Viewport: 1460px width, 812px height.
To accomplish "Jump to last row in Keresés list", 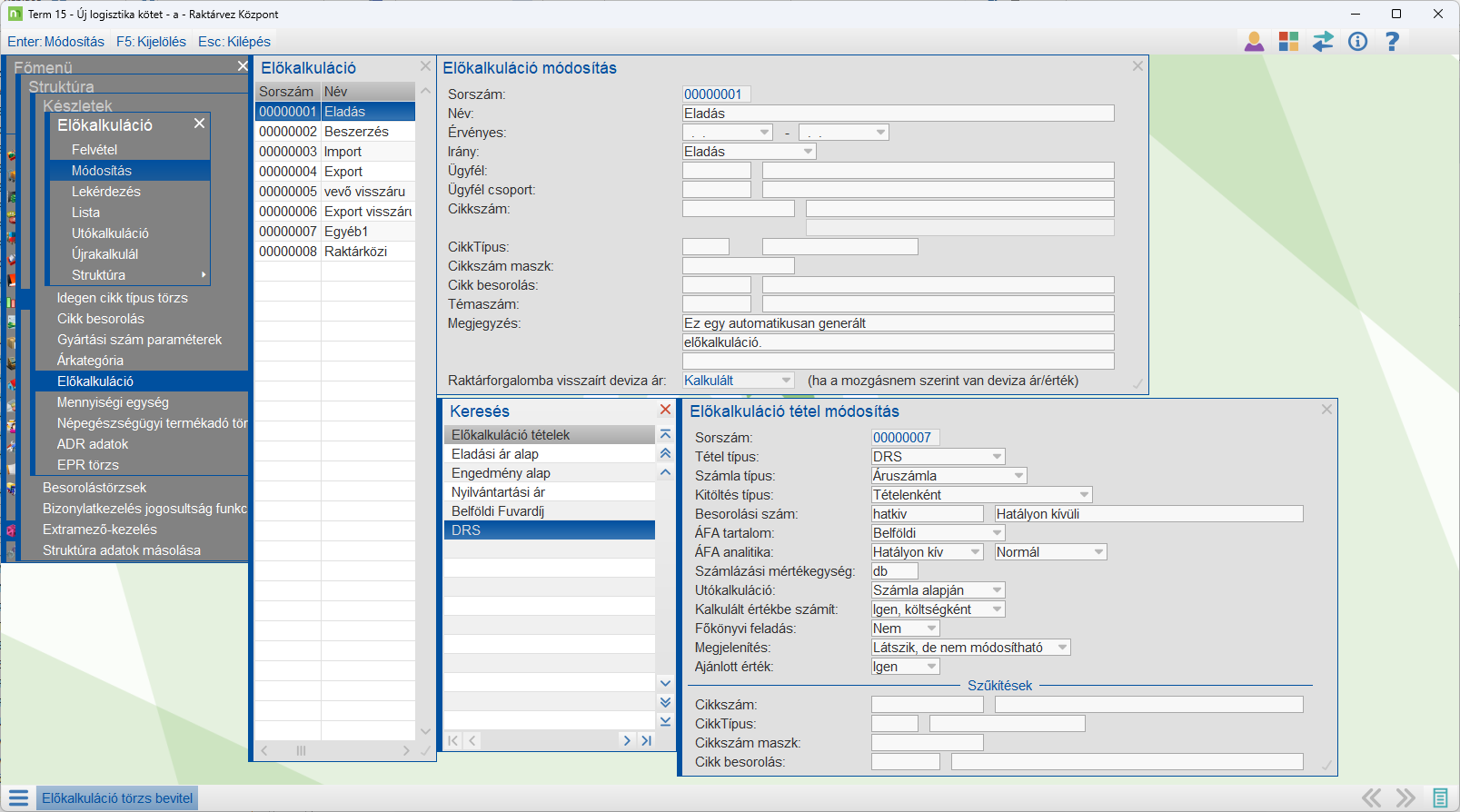I will pos(665,721).
